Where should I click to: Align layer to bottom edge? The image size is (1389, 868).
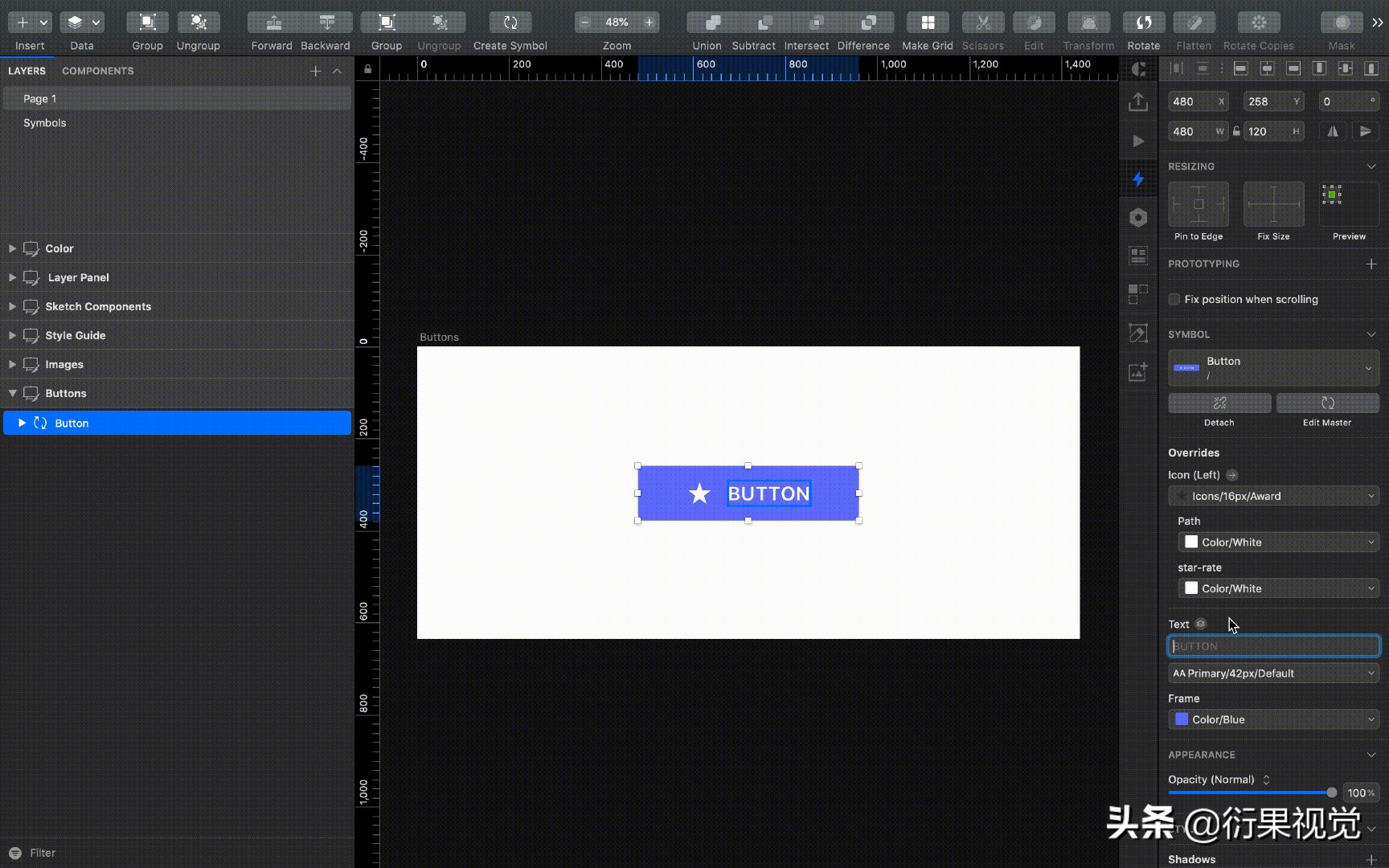(1372, 68)
